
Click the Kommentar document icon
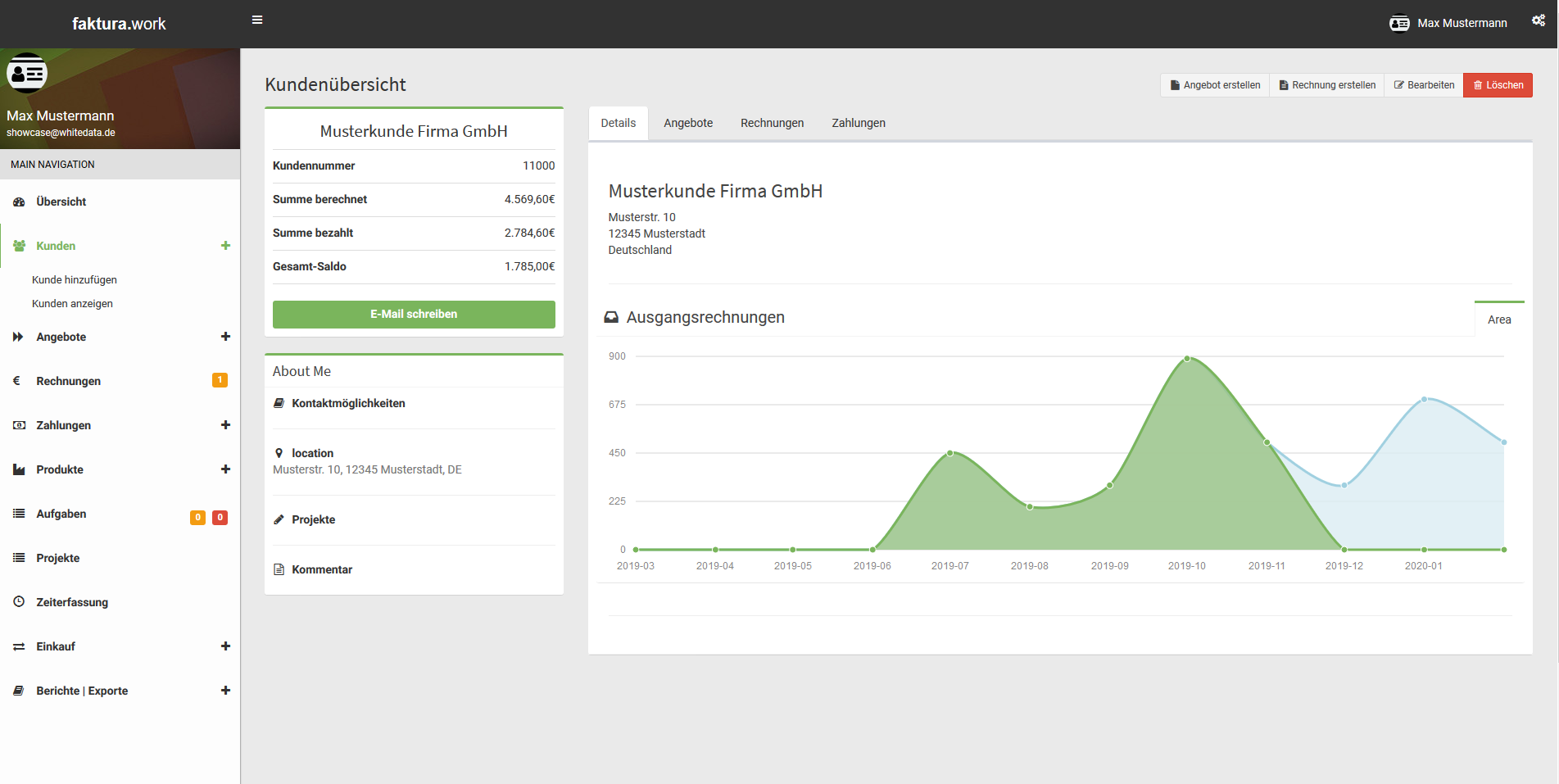[x=279, y=569]
